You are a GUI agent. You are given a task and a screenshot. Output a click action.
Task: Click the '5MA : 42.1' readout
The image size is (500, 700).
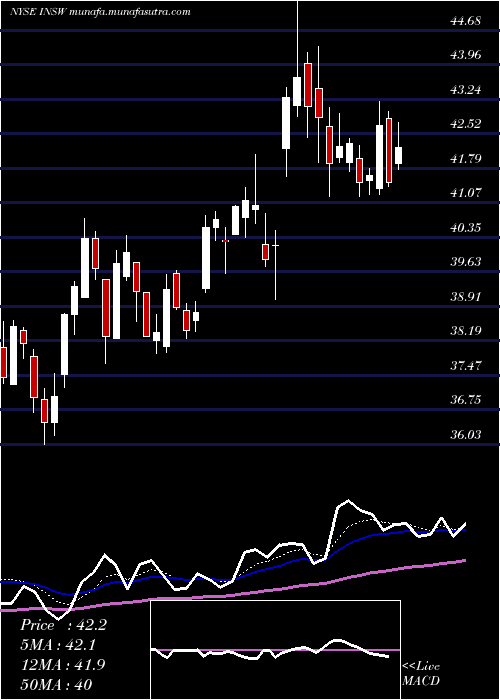pyautogui.click(x=58, y=645)
